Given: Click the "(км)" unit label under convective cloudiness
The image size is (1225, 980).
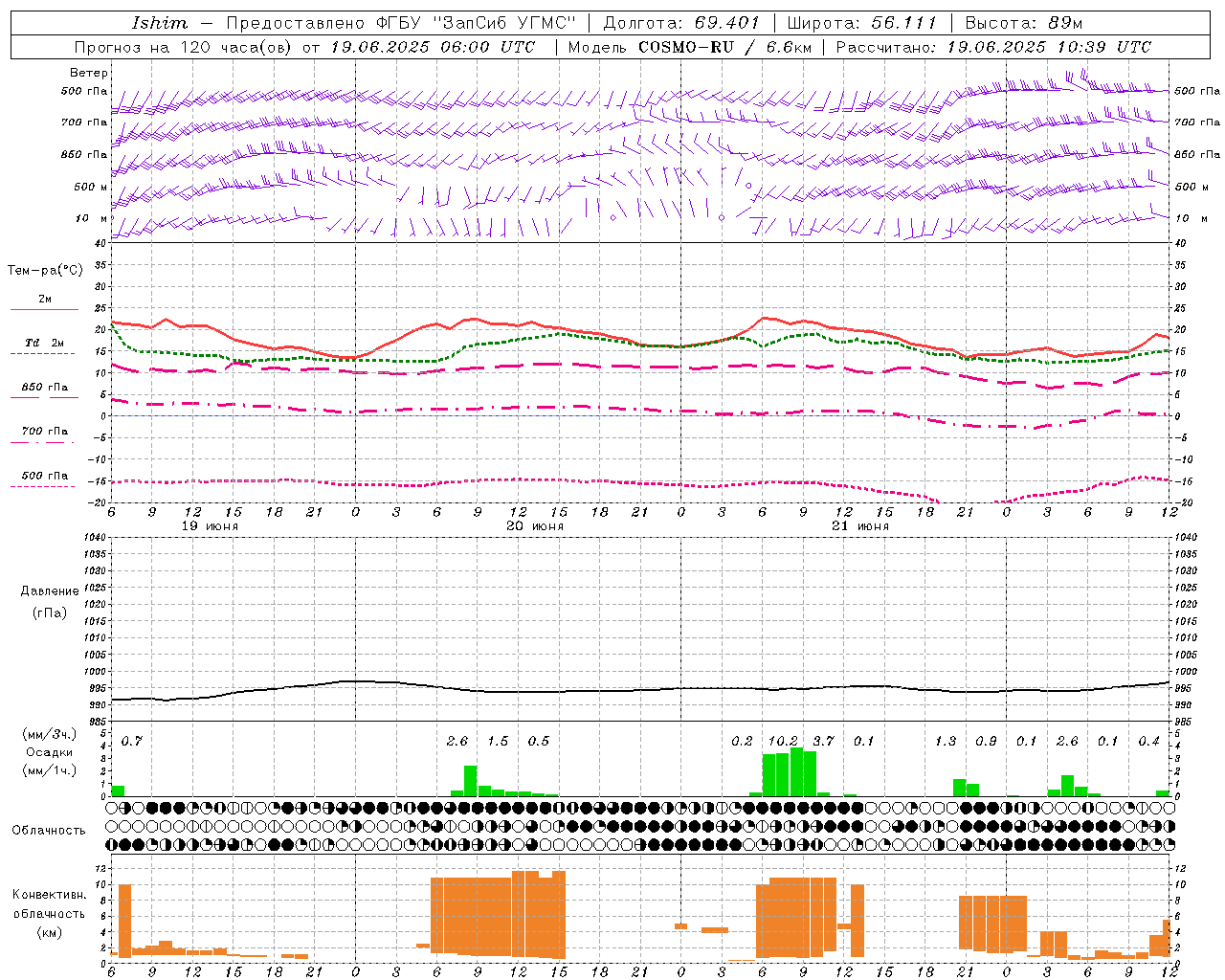Looking at the screenshot, I should click(50, 932).
